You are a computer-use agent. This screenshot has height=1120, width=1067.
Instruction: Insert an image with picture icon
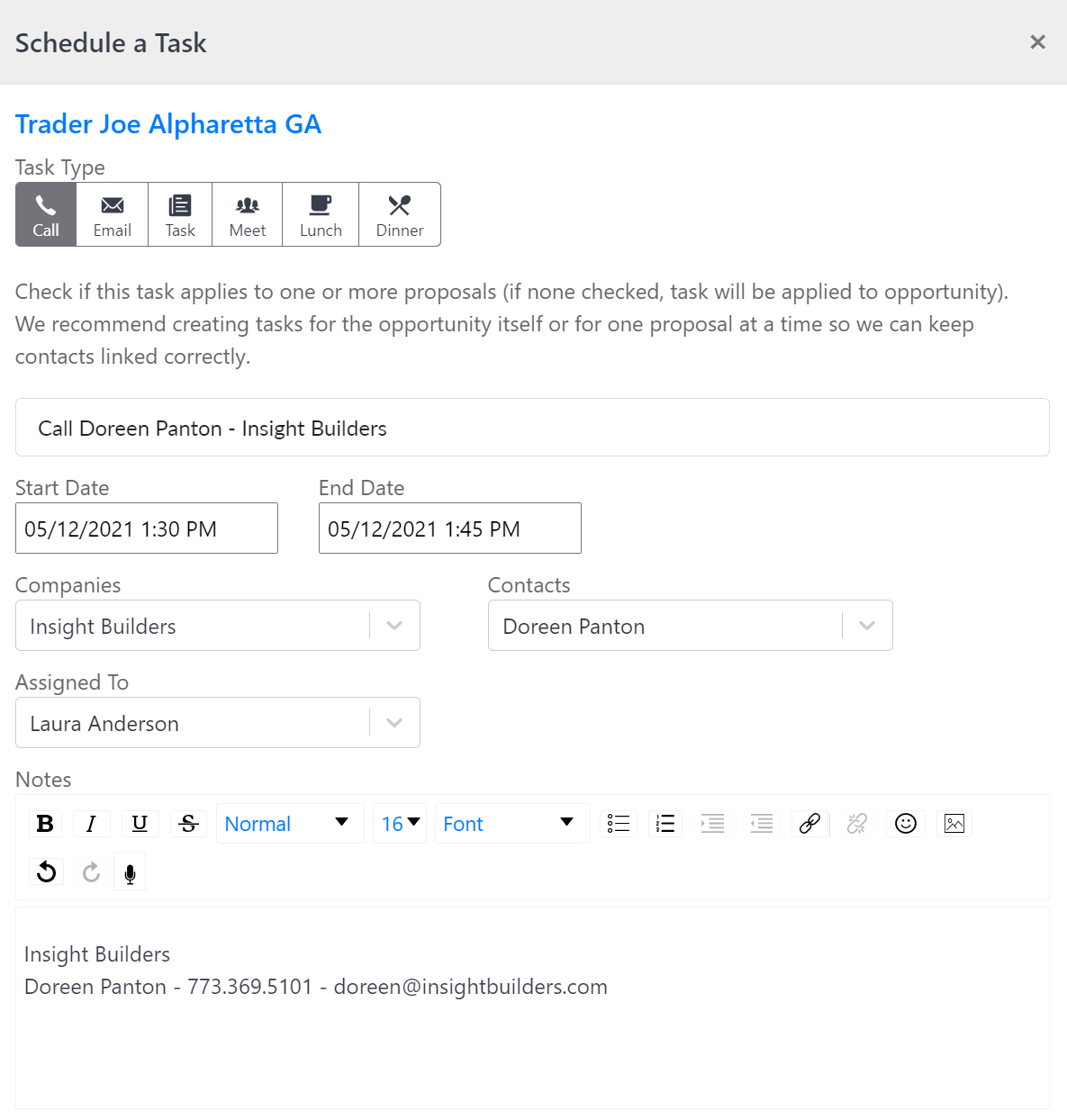point(954,824)
